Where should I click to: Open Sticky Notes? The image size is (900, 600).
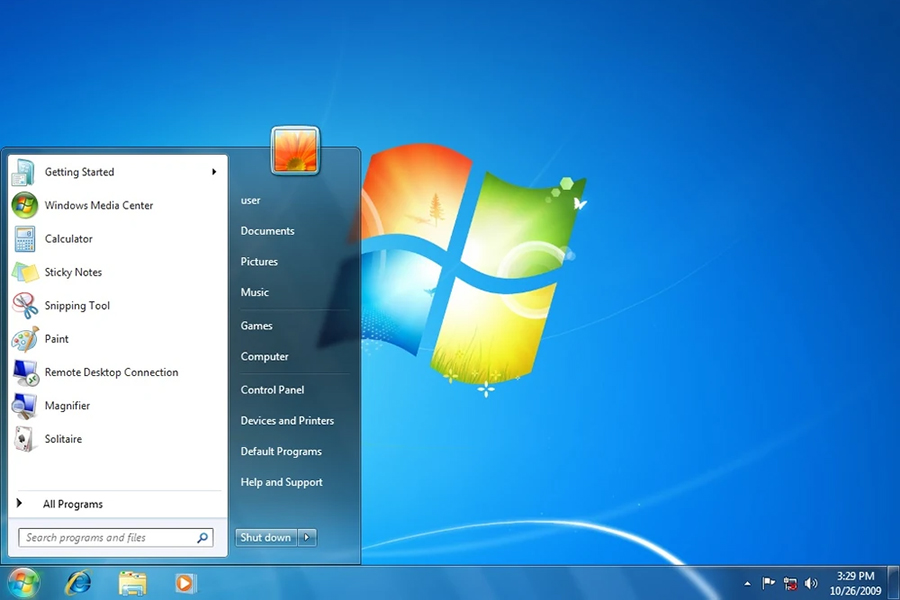pos(73,272)
